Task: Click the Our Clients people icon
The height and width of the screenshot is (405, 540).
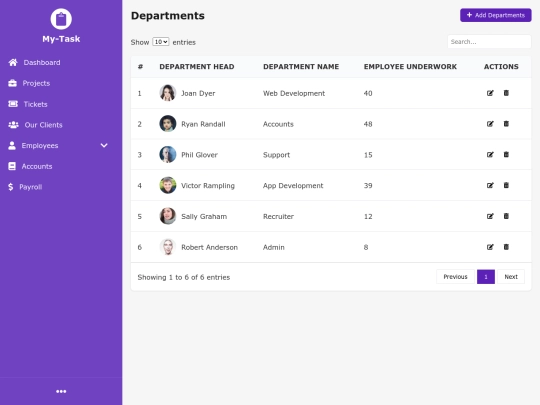Action: tap(13, 125)
